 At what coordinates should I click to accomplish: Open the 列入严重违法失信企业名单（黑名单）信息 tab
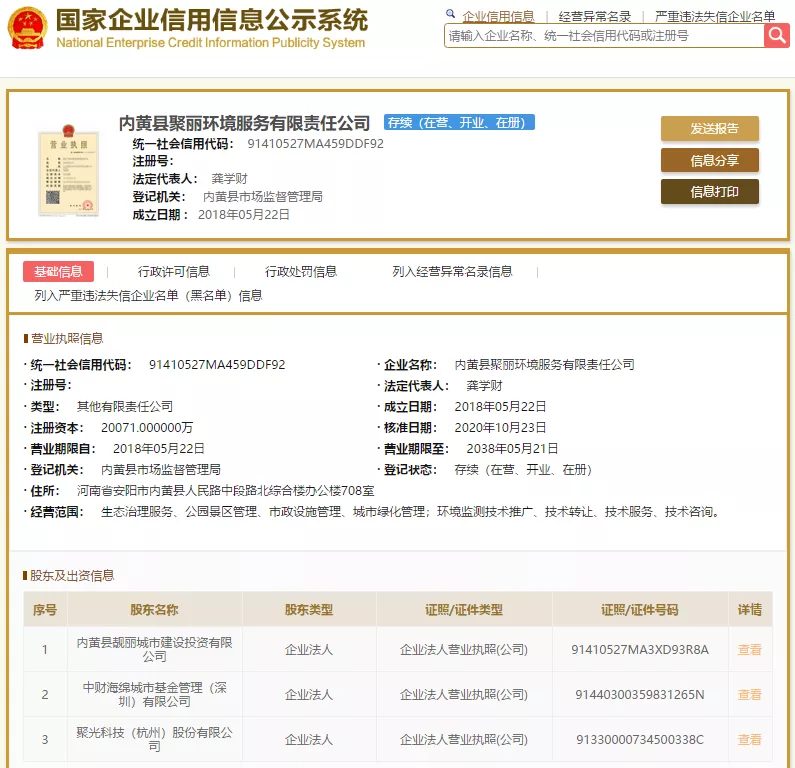(x=148, y=296)
